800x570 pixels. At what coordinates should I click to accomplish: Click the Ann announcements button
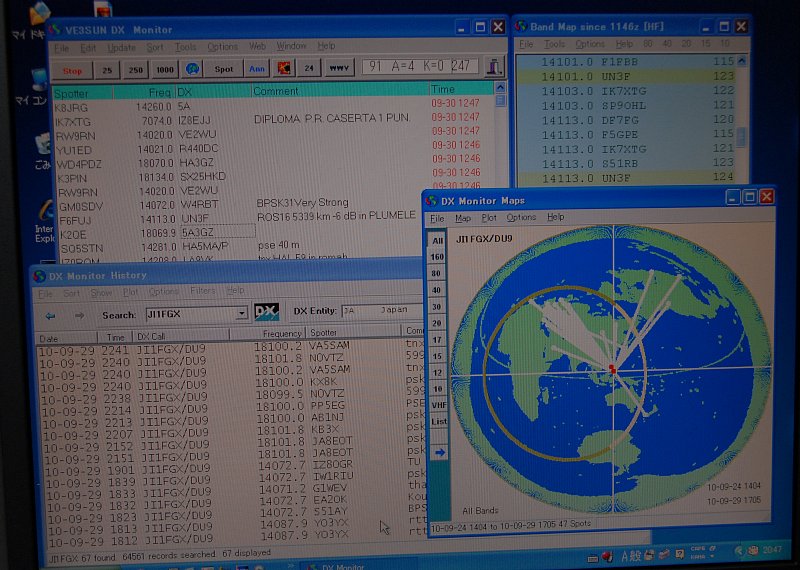[257, 68]
